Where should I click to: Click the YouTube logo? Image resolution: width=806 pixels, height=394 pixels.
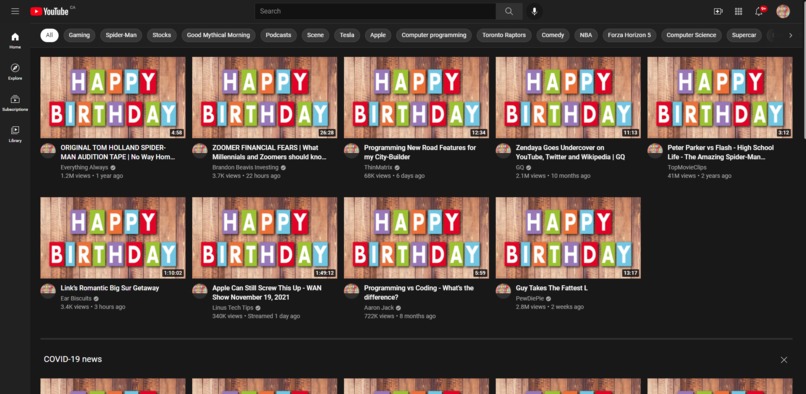click(49, 11)
